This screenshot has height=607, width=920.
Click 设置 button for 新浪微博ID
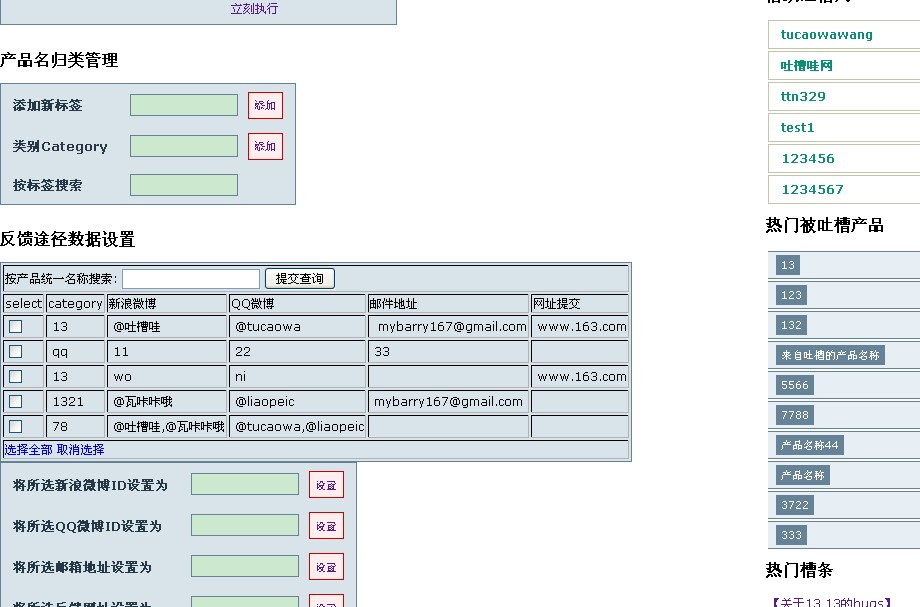(x=326, y=485)
